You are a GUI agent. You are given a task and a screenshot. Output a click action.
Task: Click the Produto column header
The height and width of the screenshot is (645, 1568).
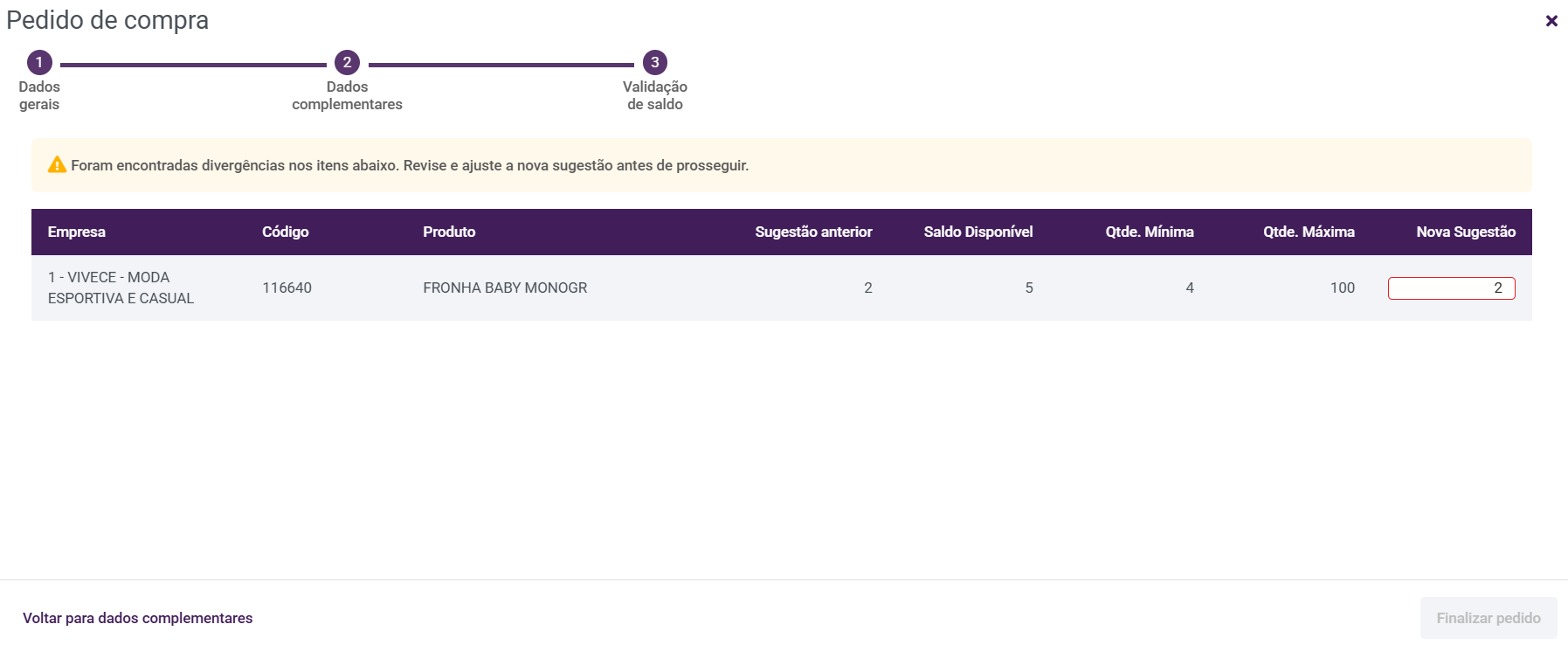point(449,232)
